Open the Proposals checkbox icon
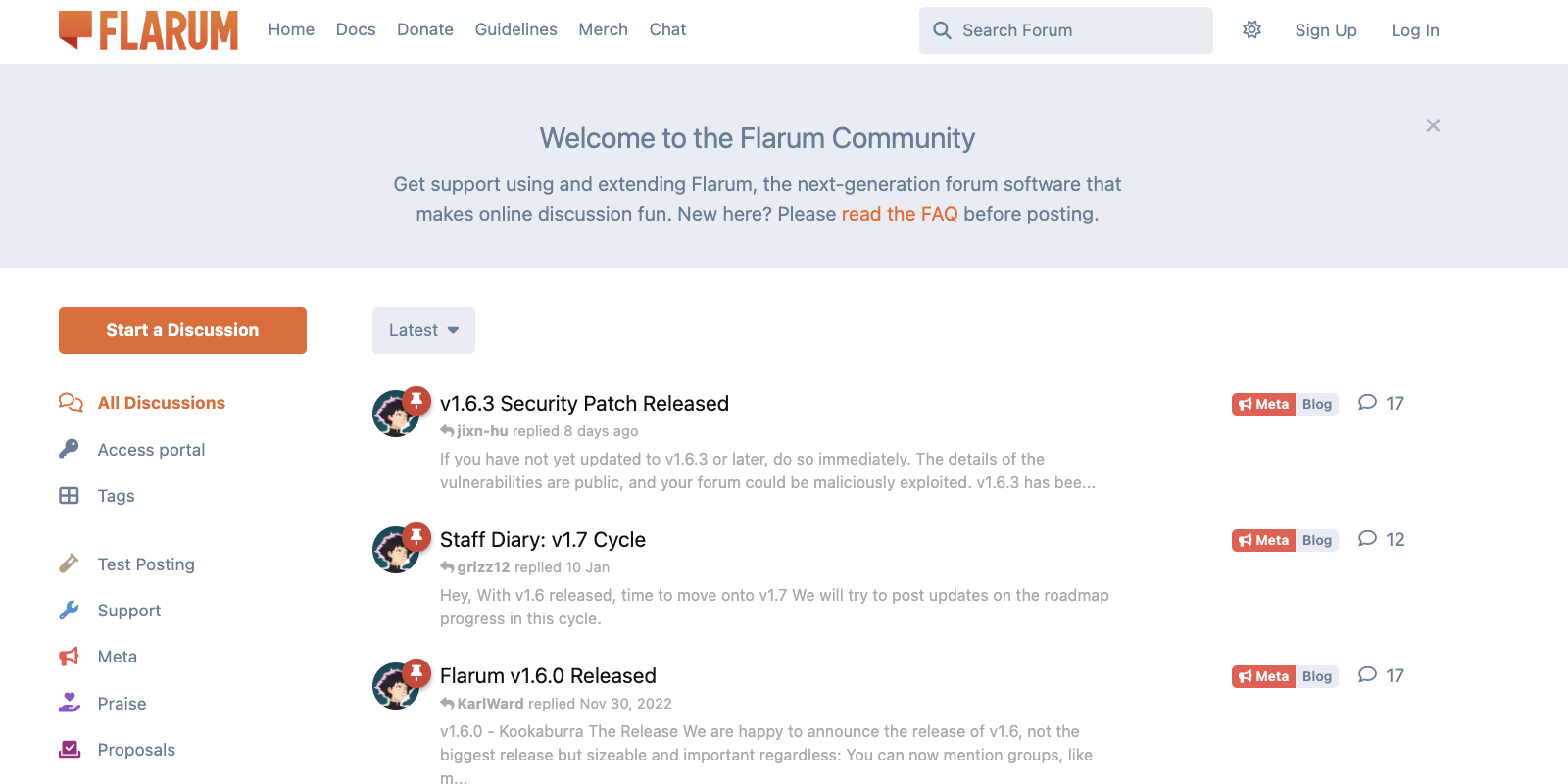 coord(69,750)
